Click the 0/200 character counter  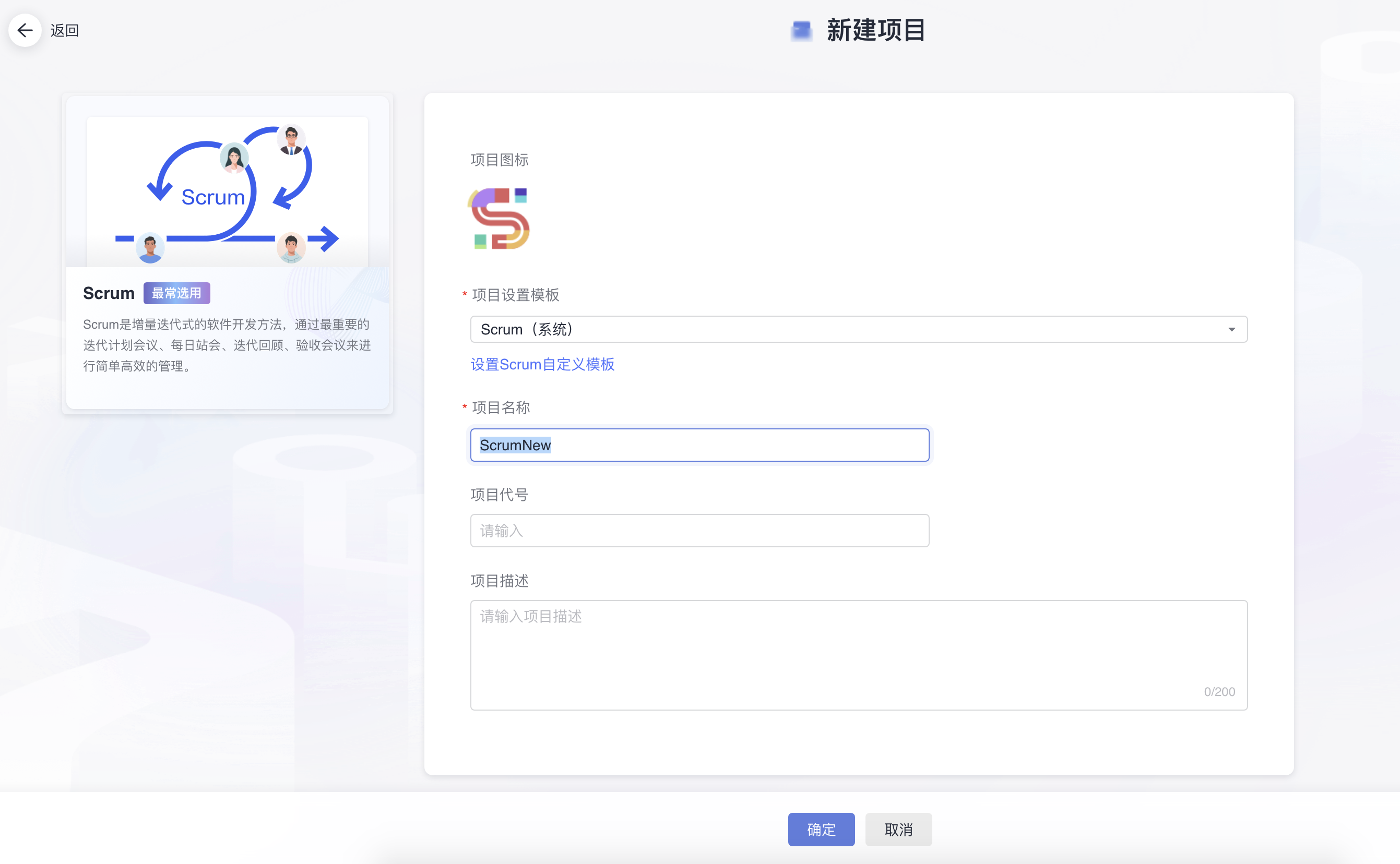[x=1219, y=691]
